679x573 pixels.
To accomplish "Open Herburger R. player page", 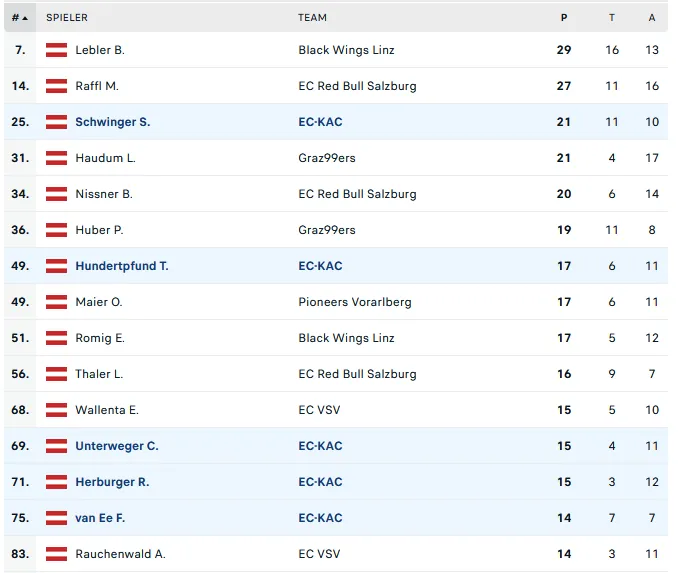I will (112, 482).
